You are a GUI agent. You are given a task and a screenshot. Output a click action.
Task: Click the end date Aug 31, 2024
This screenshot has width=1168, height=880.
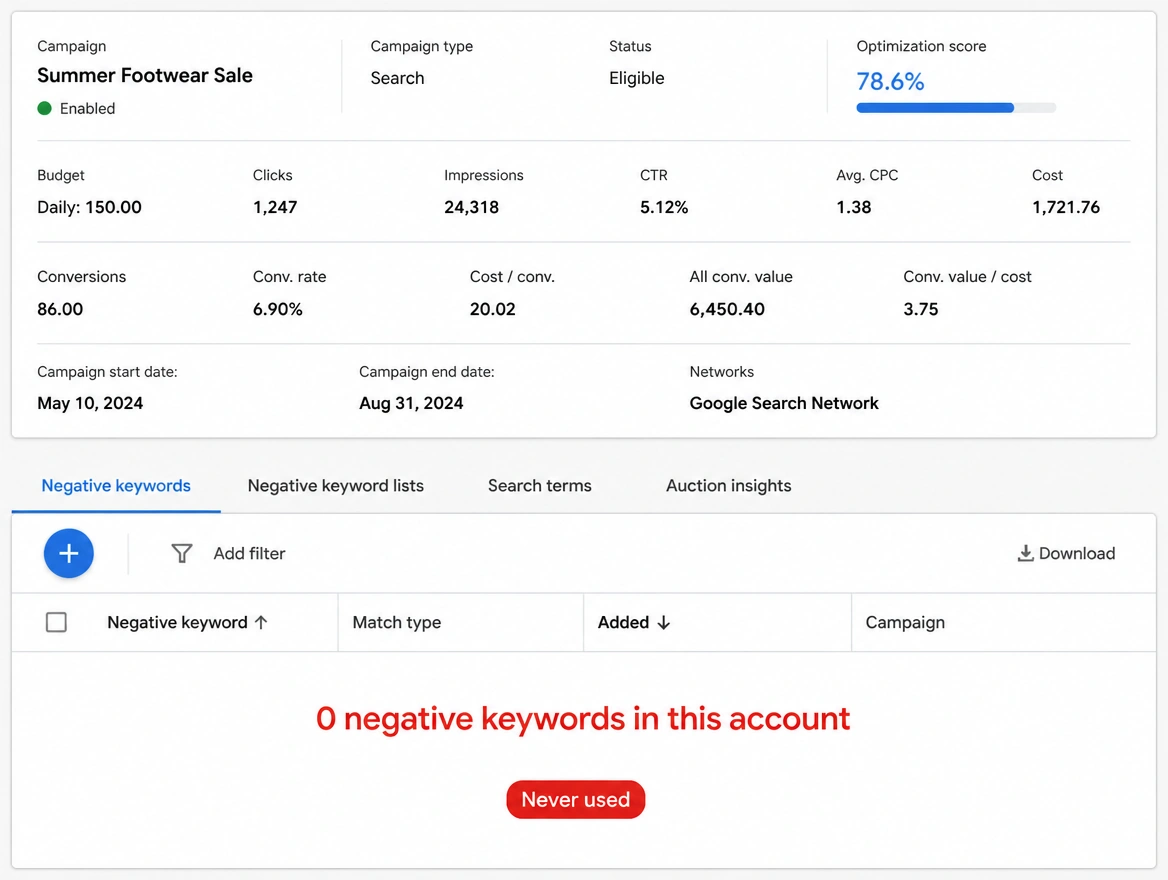click(x=411, y=403)
